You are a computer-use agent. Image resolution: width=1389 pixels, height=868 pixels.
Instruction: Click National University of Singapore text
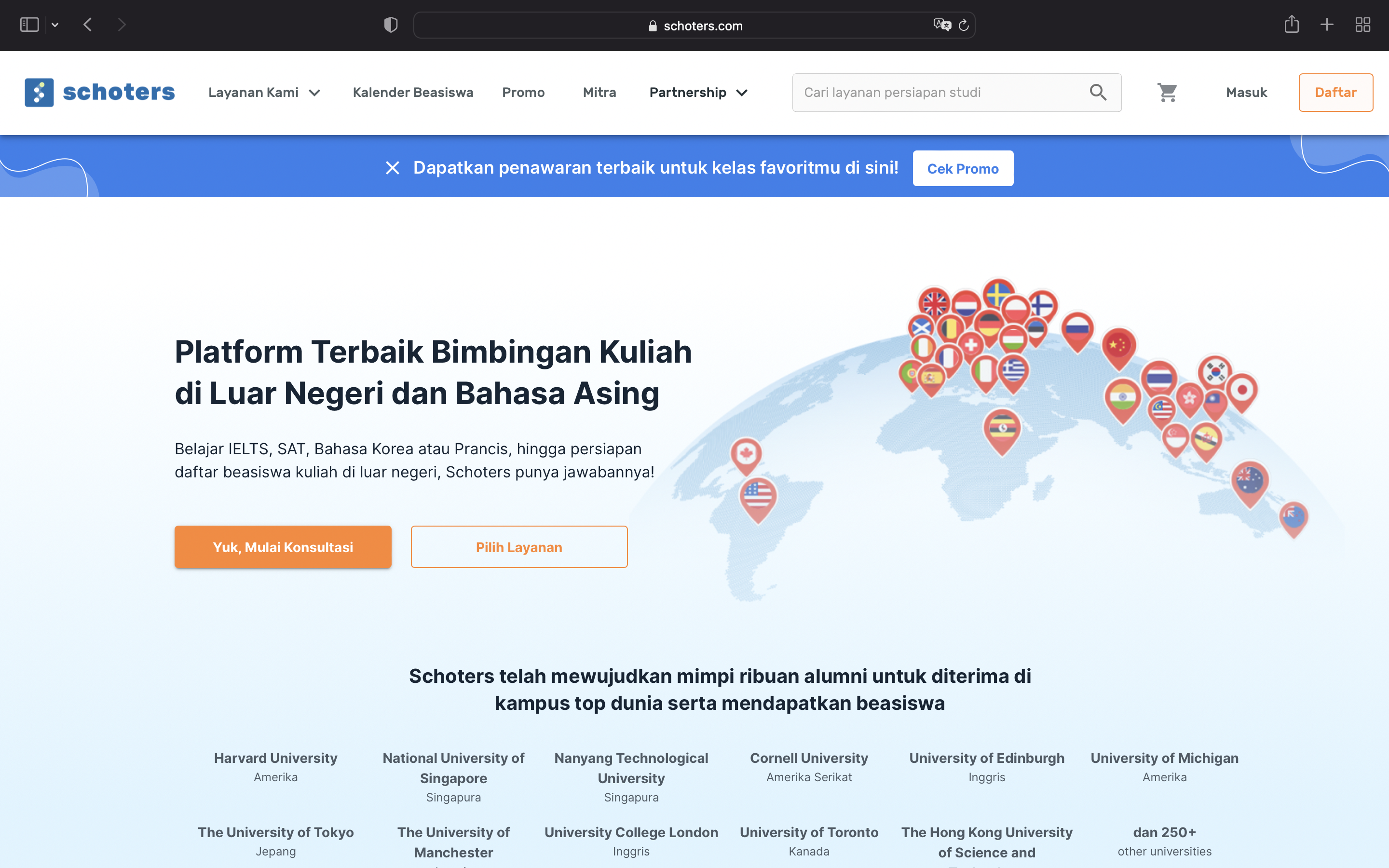point(453,768)
